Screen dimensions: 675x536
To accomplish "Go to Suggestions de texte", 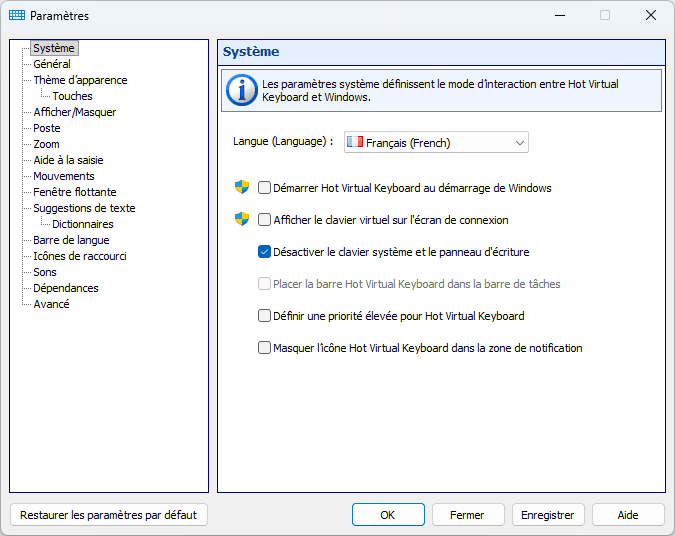I will (84, 208).
